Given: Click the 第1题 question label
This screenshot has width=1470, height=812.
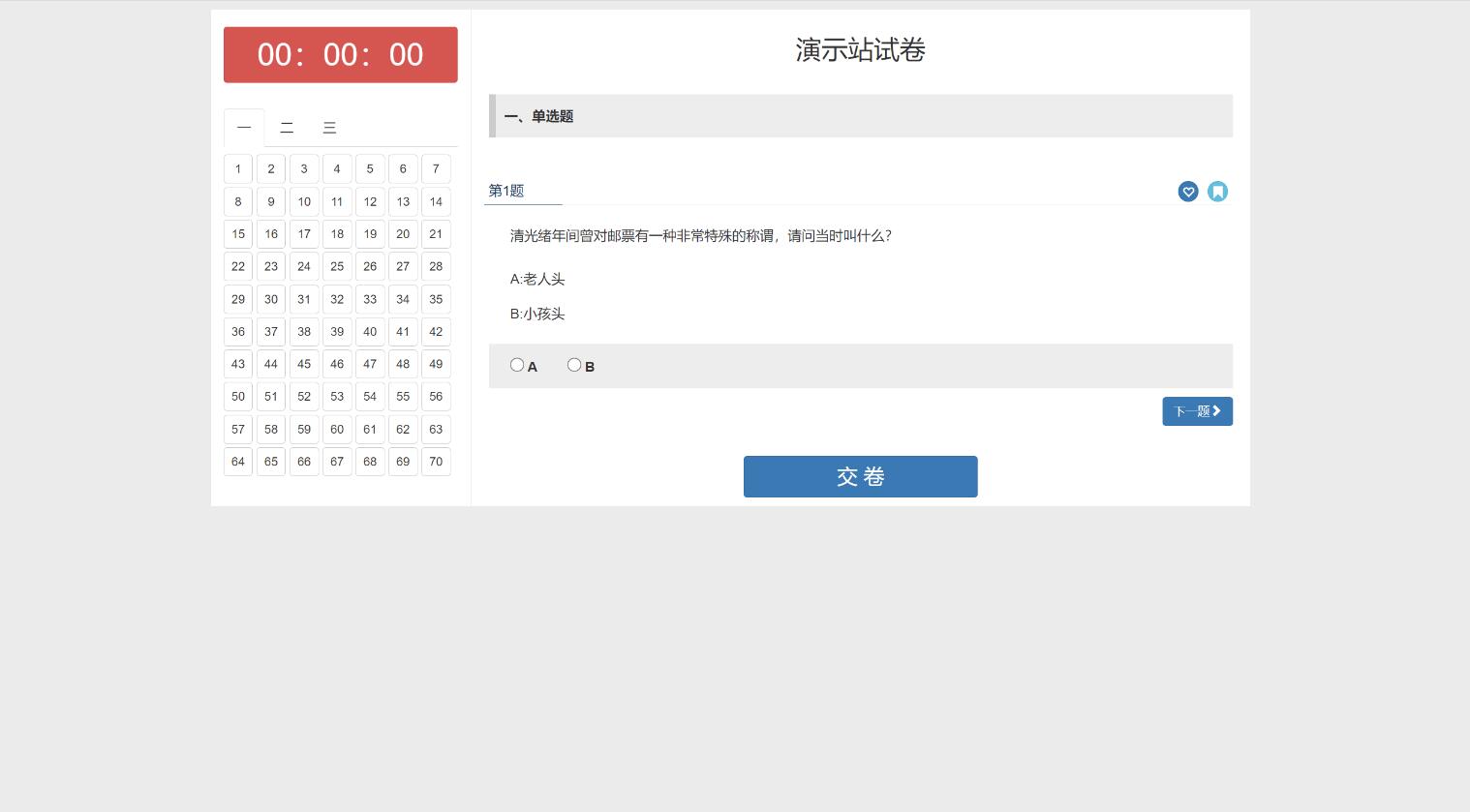Looking at the screenshot, I should (506, 191).
